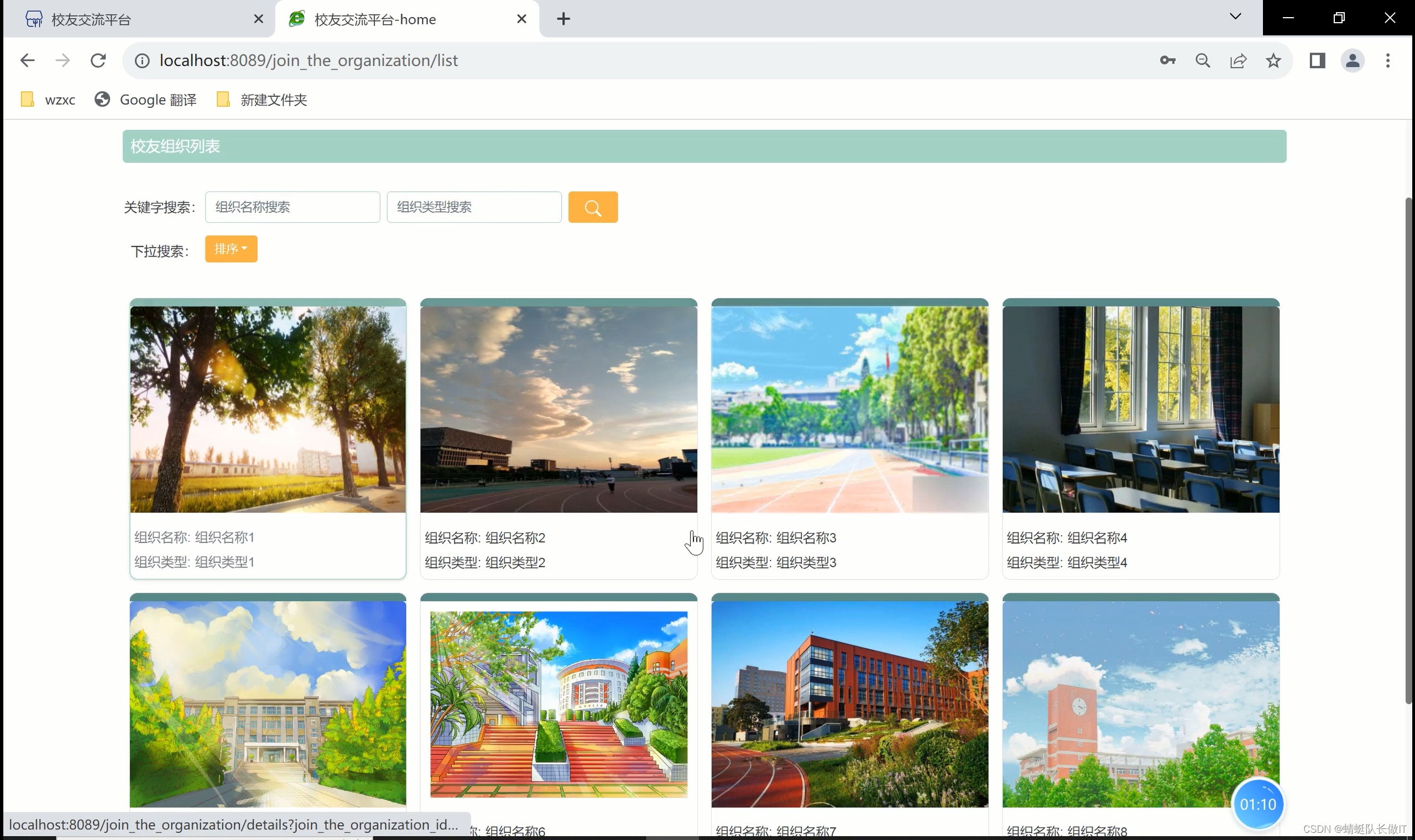Expand the 排序 dropdown
Screen dimensions: 1415x840
pyautogui.click(x=231, y=249)
